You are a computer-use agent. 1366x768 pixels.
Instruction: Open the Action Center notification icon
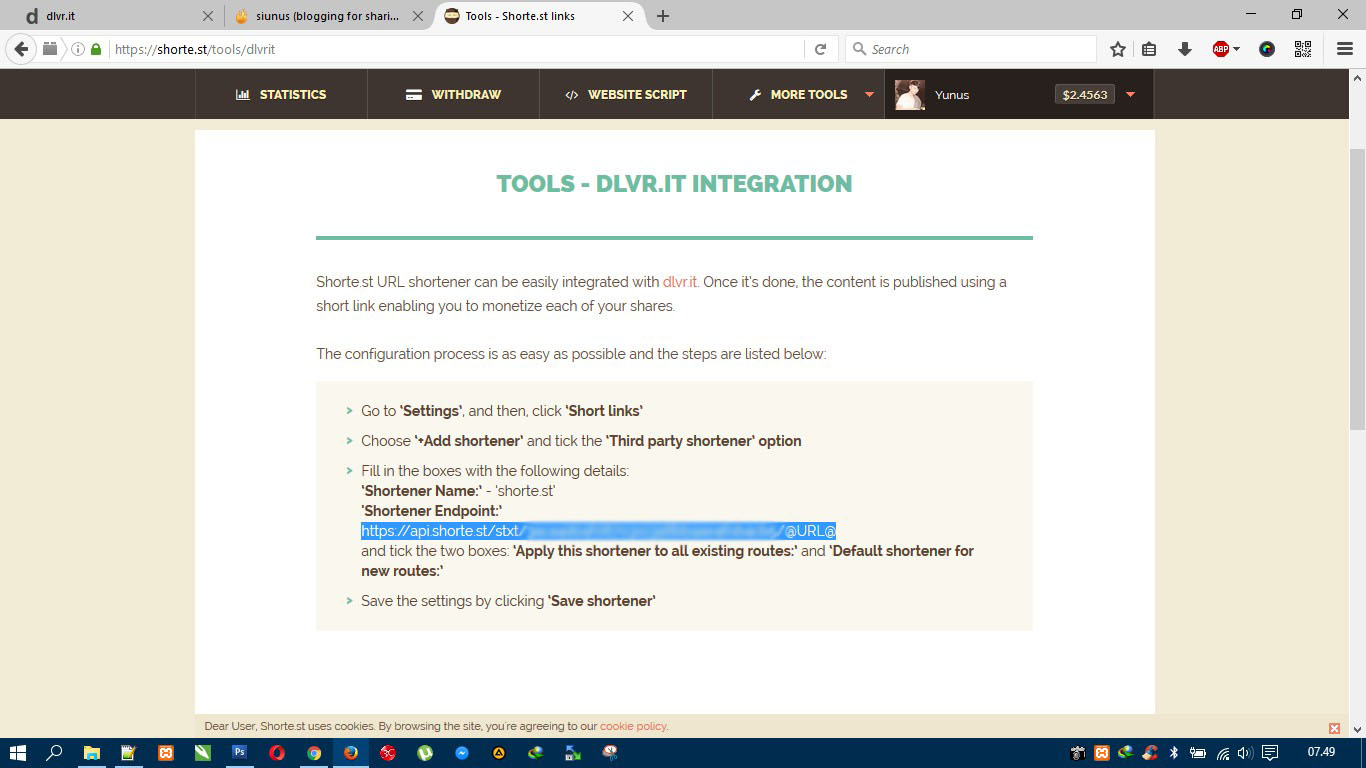tap(1270, 753)
